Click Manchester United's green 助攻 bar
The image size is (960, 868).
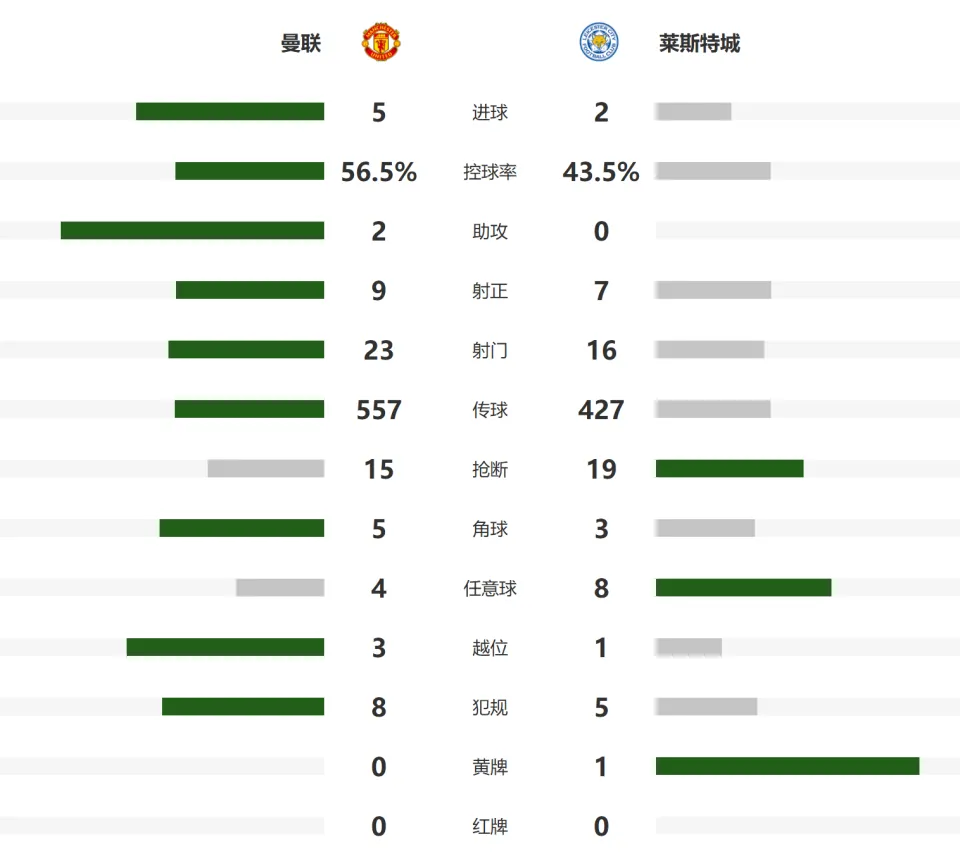(x=192, y=230)
